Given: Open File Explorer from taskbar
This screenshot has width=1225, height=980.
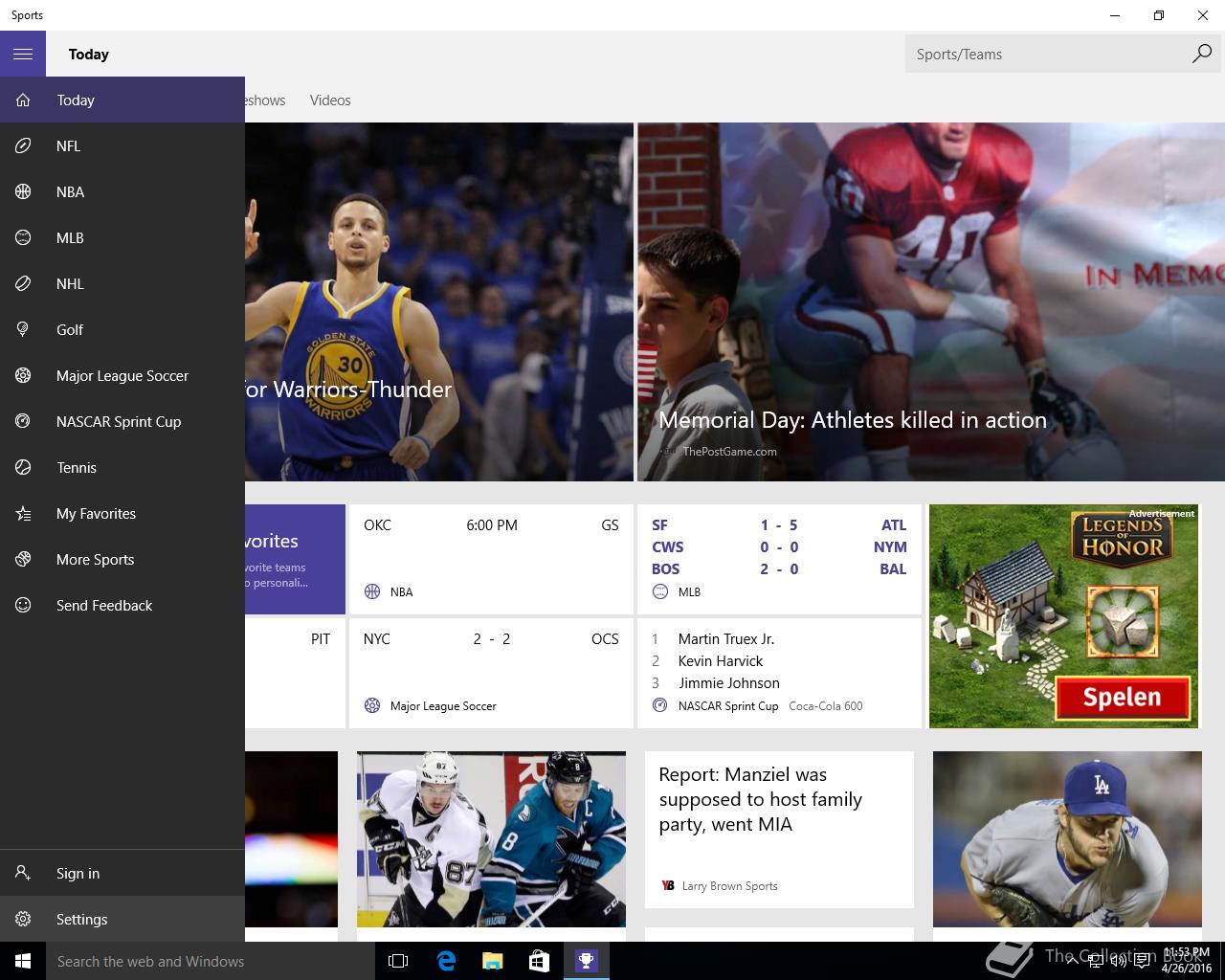Looking at the screenshot, I should (492, 961).
